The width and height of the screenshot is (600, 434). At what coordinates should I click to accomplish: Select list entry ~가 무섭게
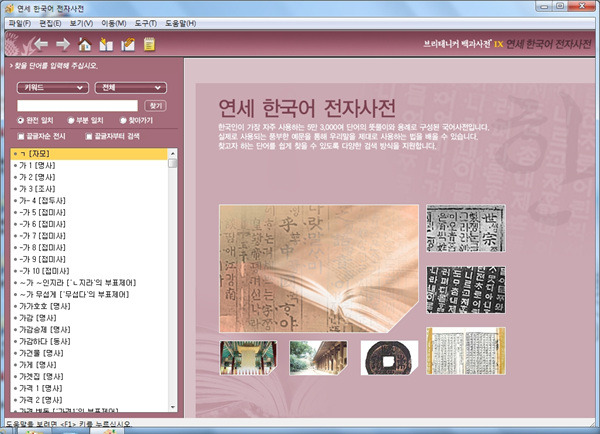coord(89,294)
